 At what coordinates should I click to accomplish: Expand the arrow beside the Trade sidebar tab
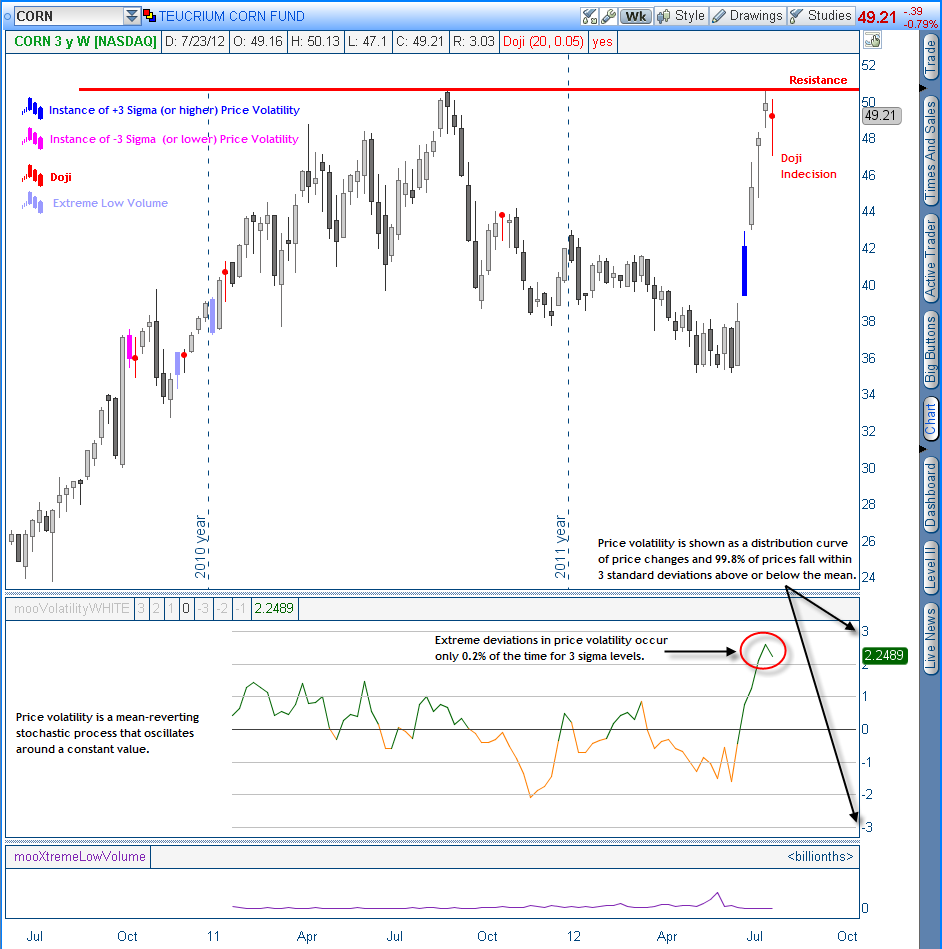[923, 88]
